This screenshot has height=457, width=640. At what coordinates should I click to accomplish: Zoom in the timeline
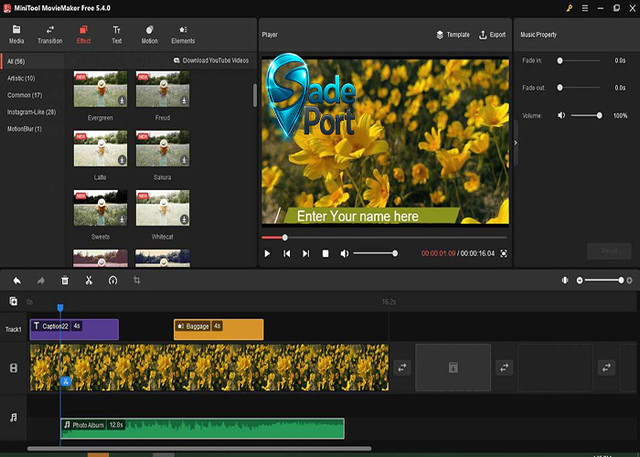click(x=629, y=280)
